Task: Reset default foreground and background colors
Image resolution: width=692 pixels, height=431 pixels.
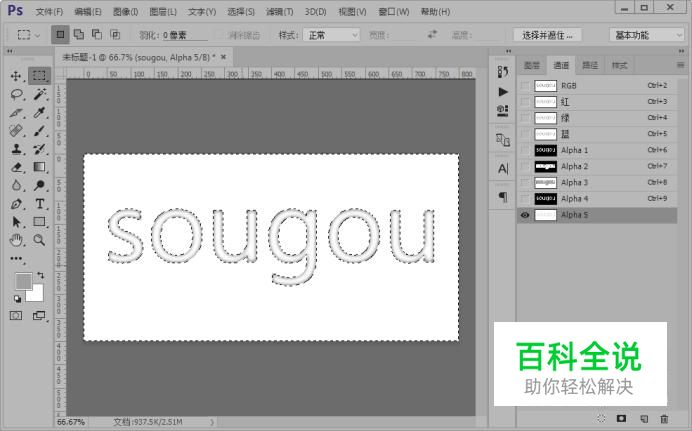Action: (18, 299)
